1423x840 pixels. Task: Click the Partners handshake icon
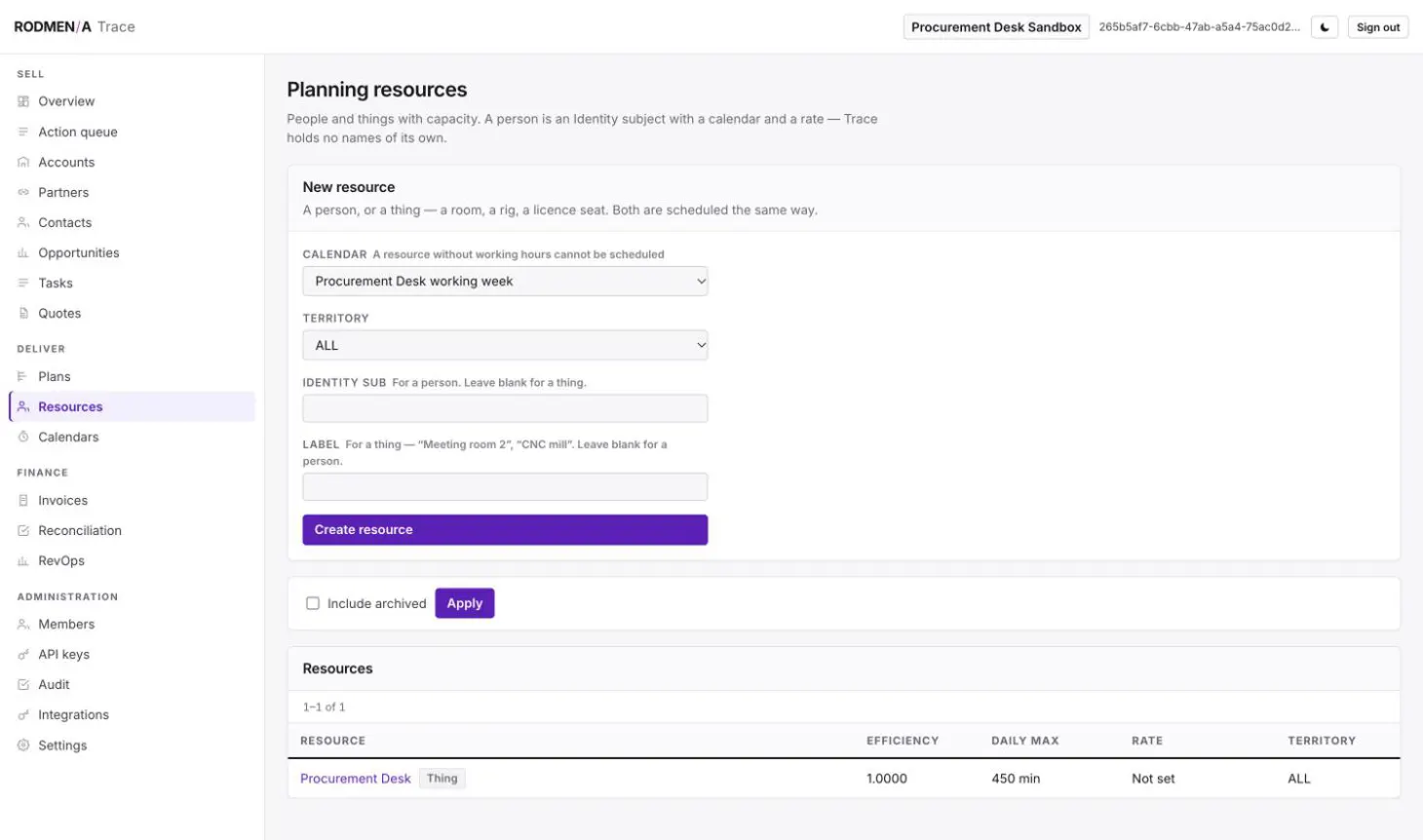(23, 192)
